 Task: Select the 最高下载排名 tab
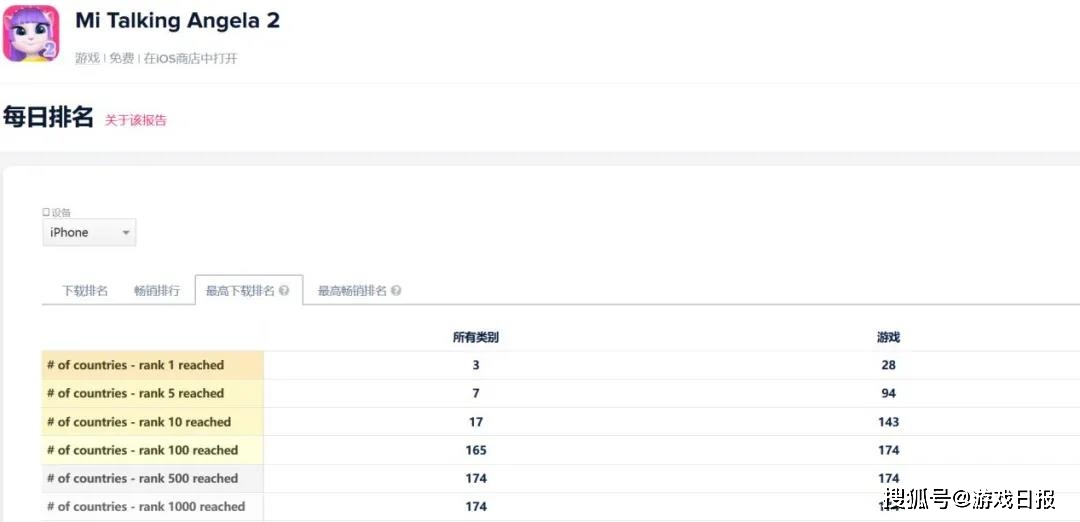click(x=240, y=291)
